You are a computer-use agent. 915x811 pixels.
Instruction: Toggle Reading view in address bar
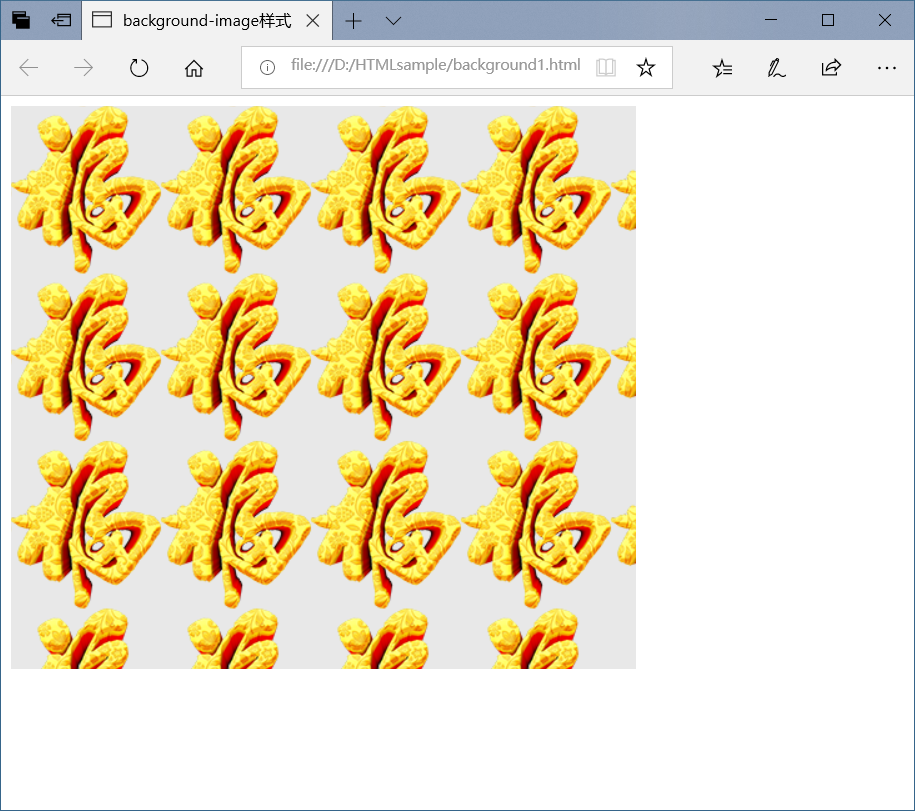click(x=605, y=67)
